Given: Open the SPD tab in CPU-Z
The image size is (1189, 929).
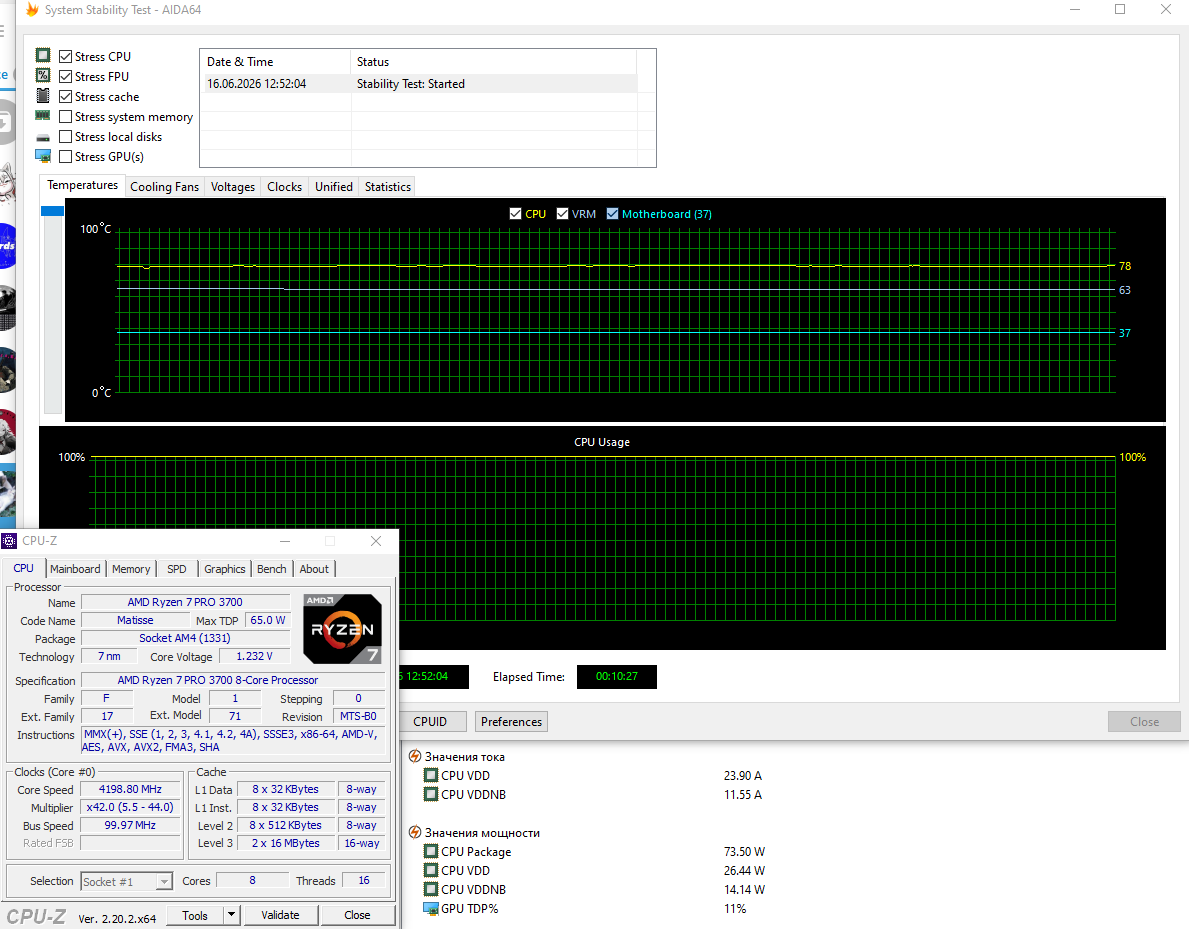Looking at the screenshot, I should [177, 569].
